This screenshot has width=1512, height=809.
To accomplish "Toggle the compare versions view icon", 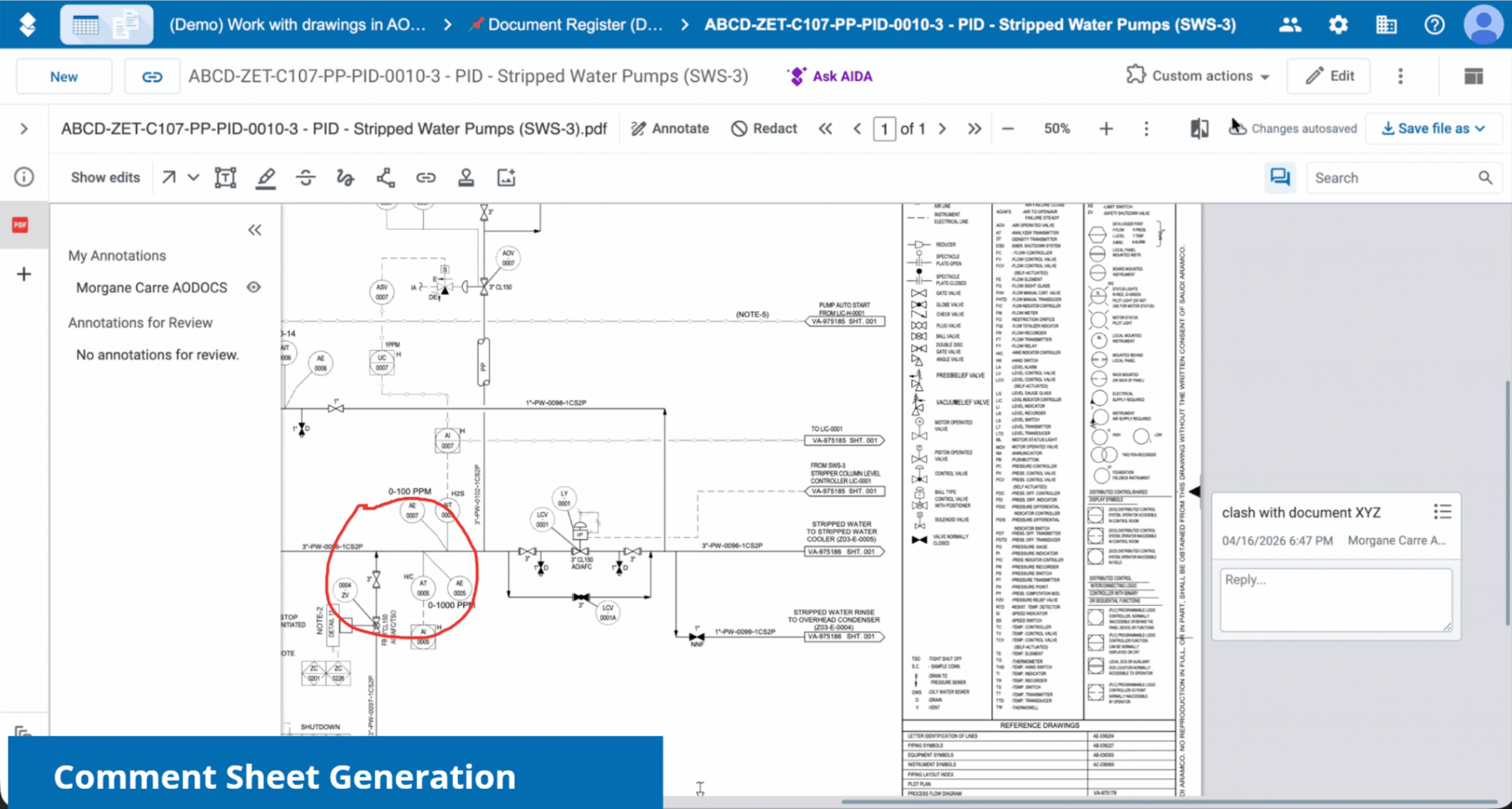I will coord(1199,129).
